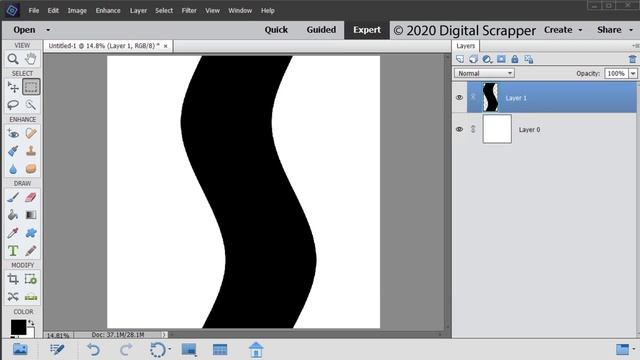Toggle the lock transparent pixels icon
The height and width of the screenshot is (360, 640).
(529, 59)
